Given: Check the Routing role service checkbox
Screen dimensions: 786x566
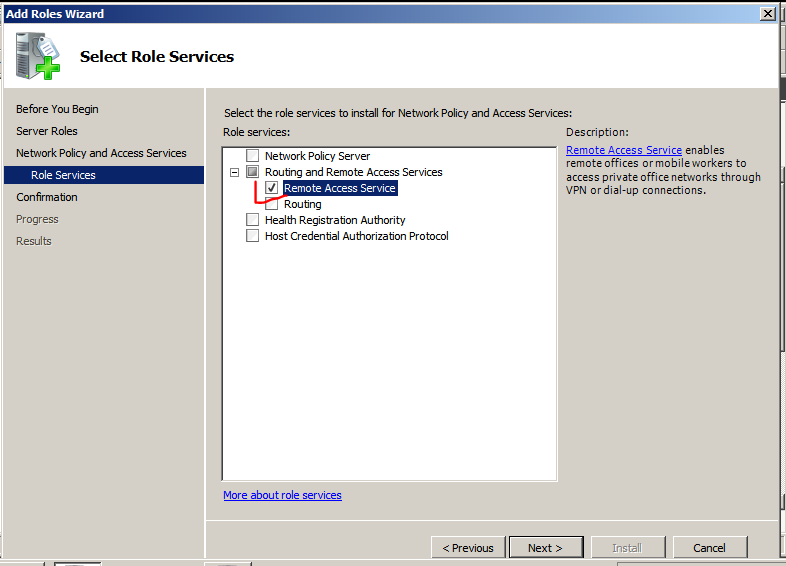Looking at the screenshot, I should (x=272, y=204).
